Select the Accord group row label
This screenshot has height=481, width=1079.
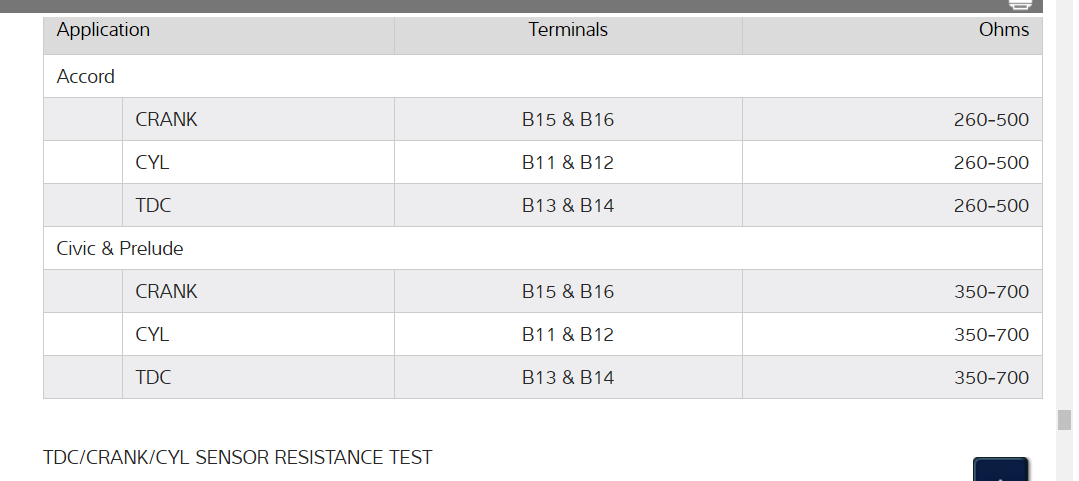point(86,77)
